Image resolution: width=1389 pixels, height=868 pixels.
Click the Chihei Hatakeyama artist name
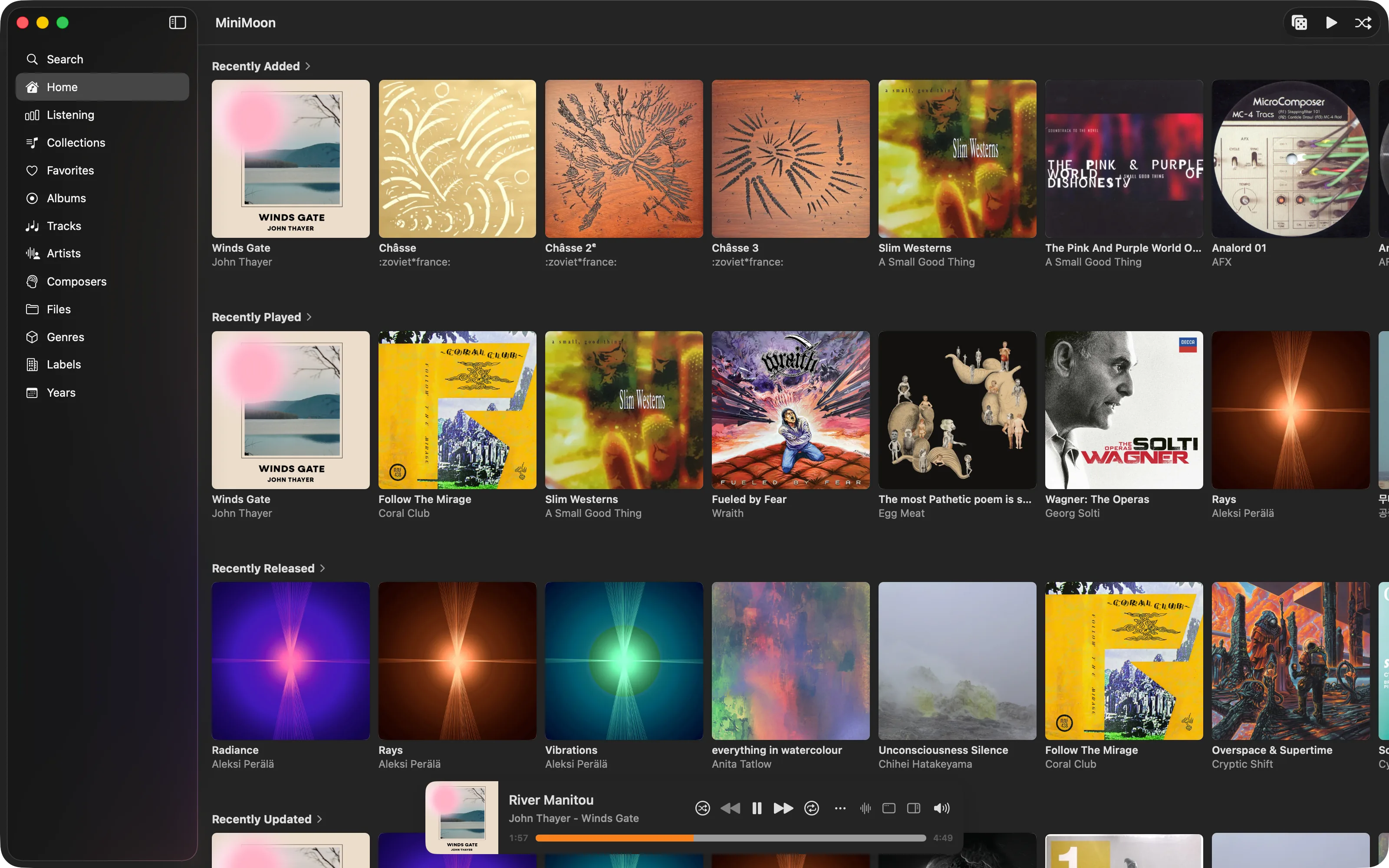pyautogui.click(x=925, y=764)
